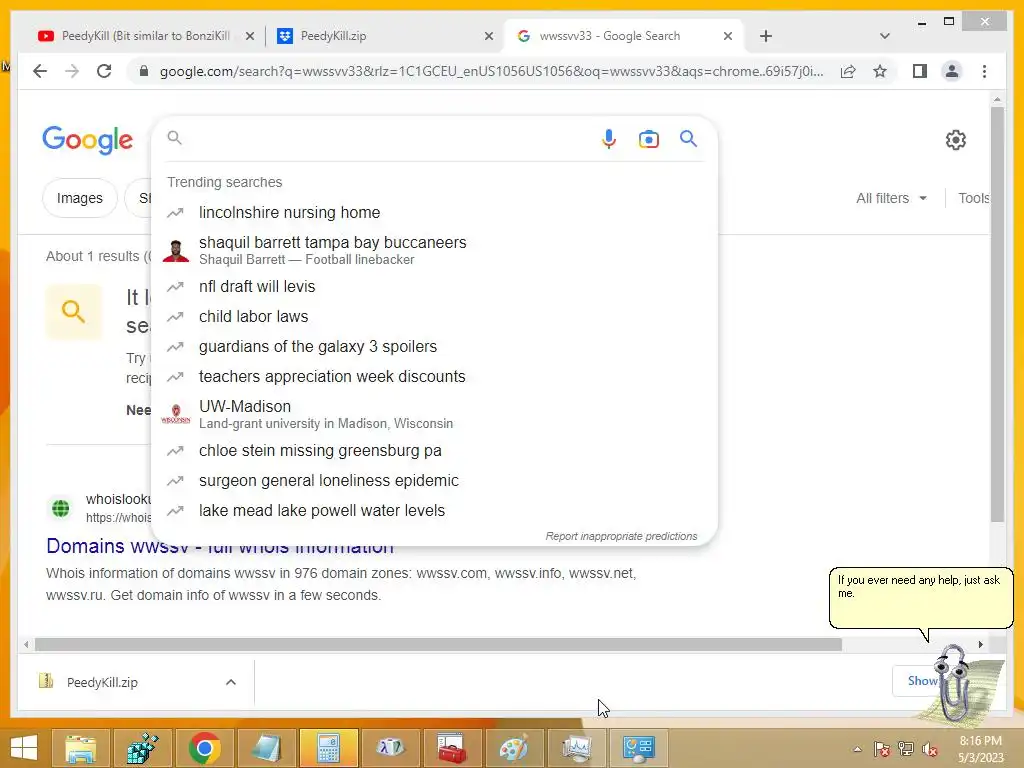The width and height of the screenshot is (1024, 768).
Task: Reload the current Google page
Action: (104, 71)
